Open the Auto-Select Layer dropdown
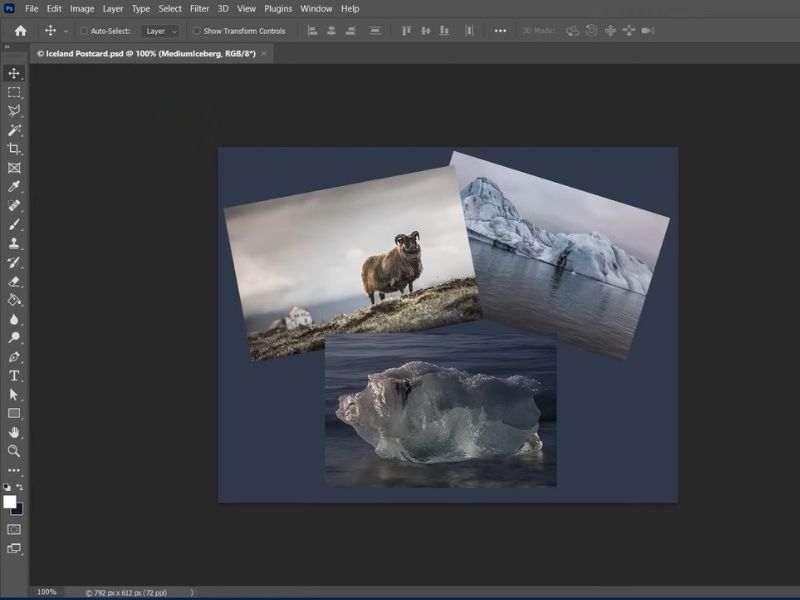 click(160, 31)
